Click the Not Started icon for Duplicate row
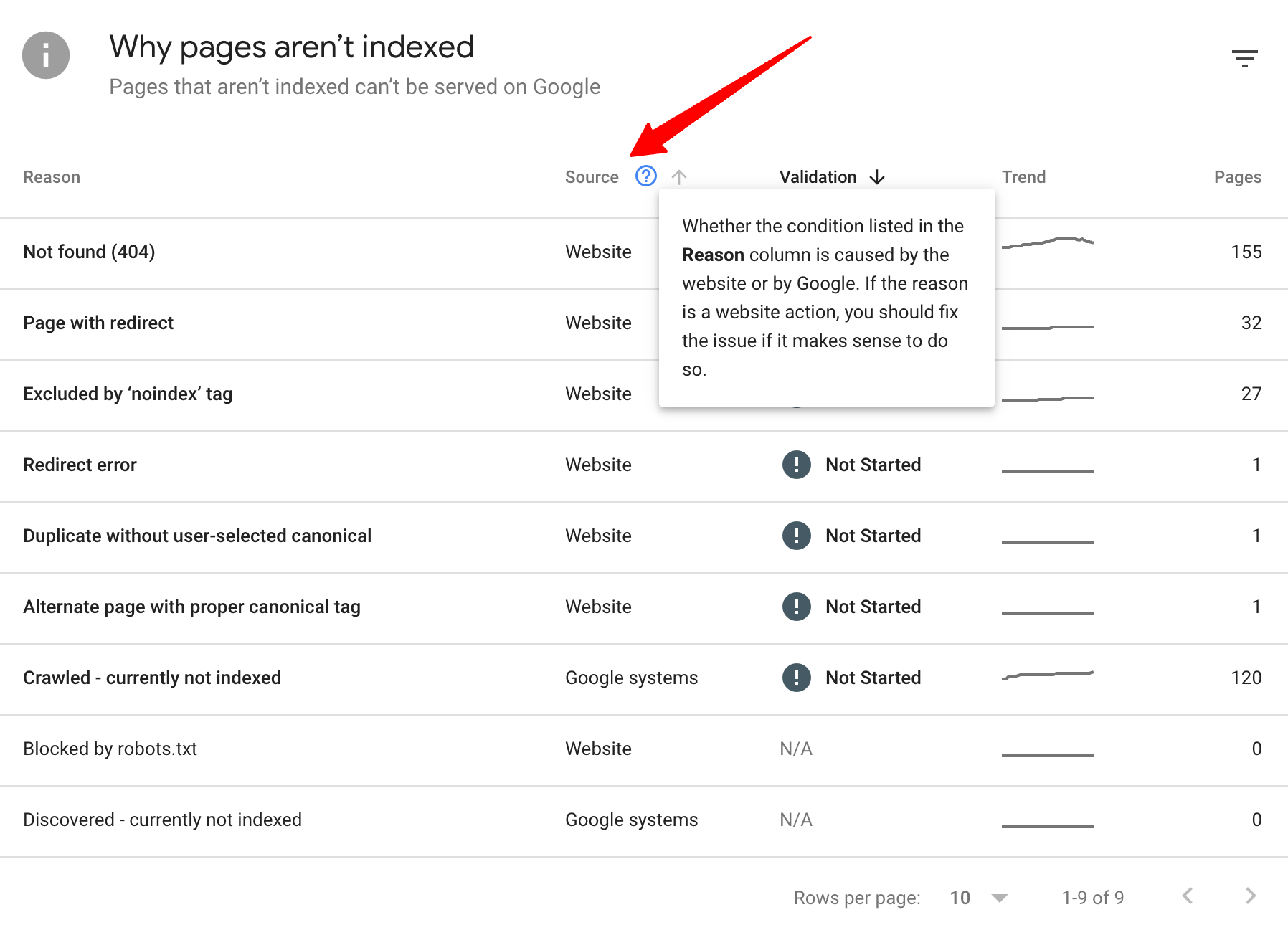 (795, 536)
